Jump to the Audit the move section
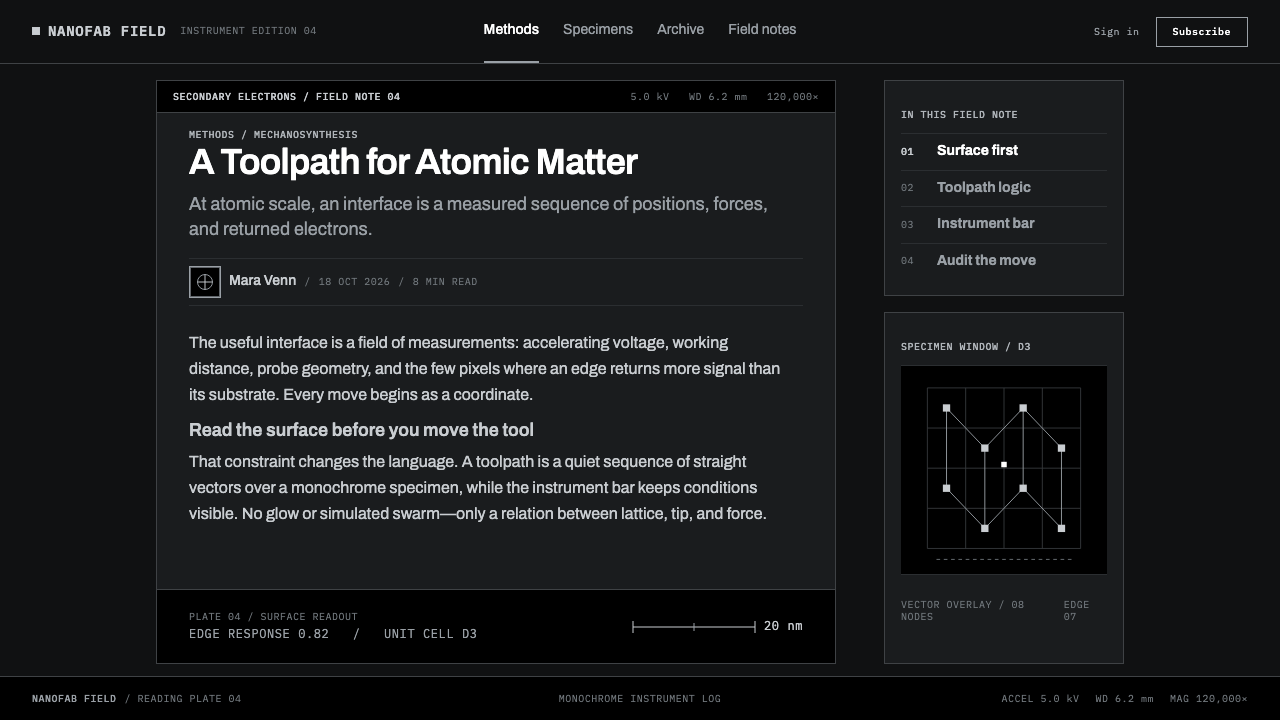Screen dimensions: 1280x720 point(1004,261)
